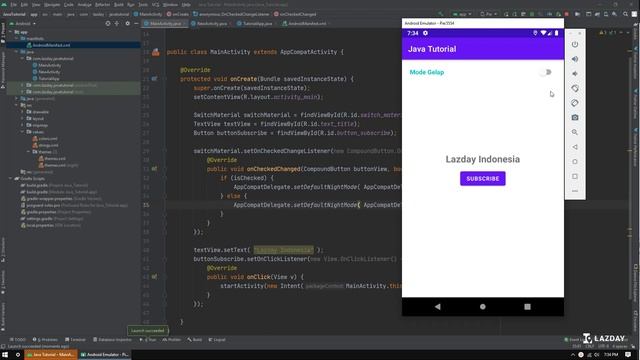Expand the layout folder node

pyautogui.click(x=23, y=118)
